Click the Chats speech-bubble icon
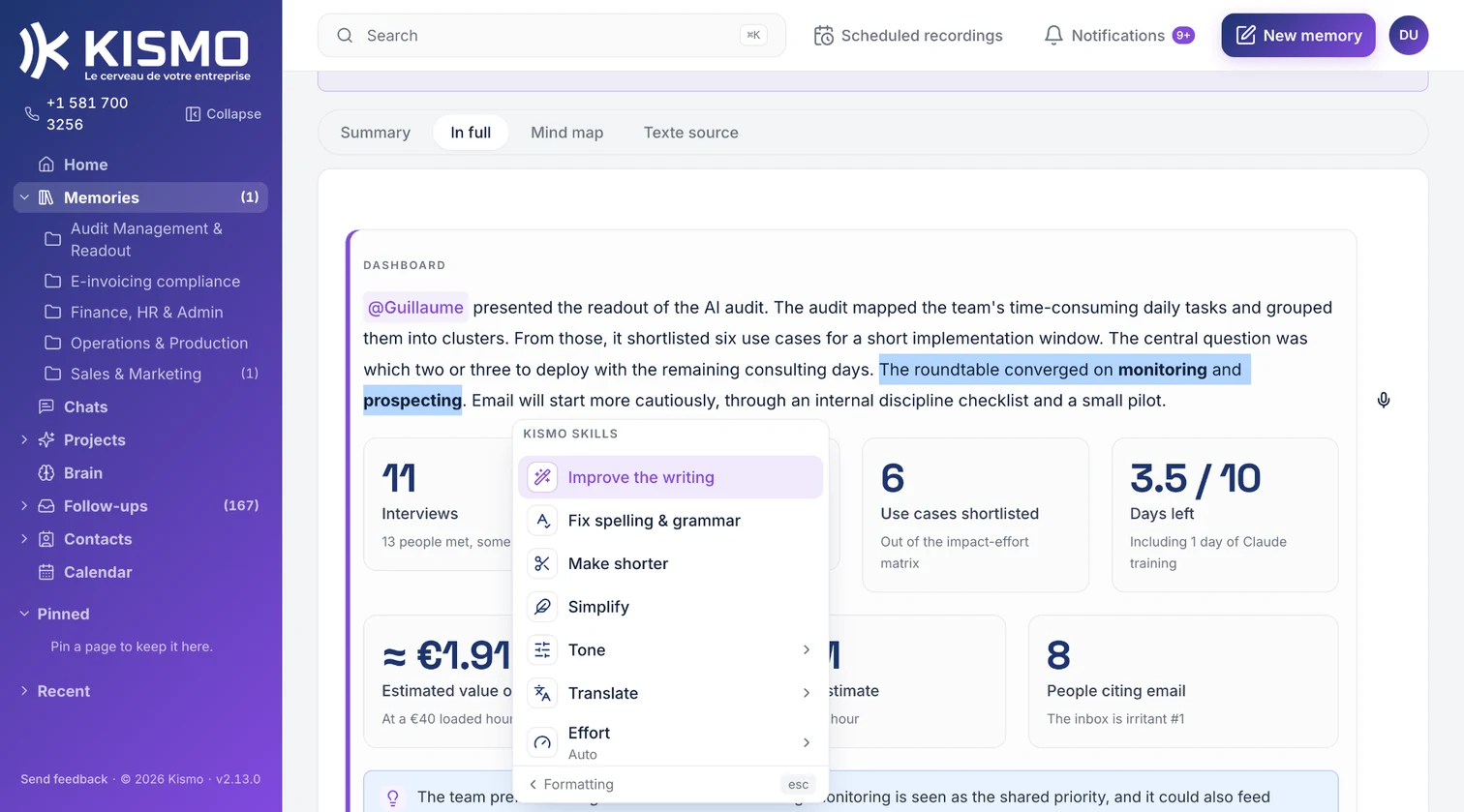 [x=46, y=406]
